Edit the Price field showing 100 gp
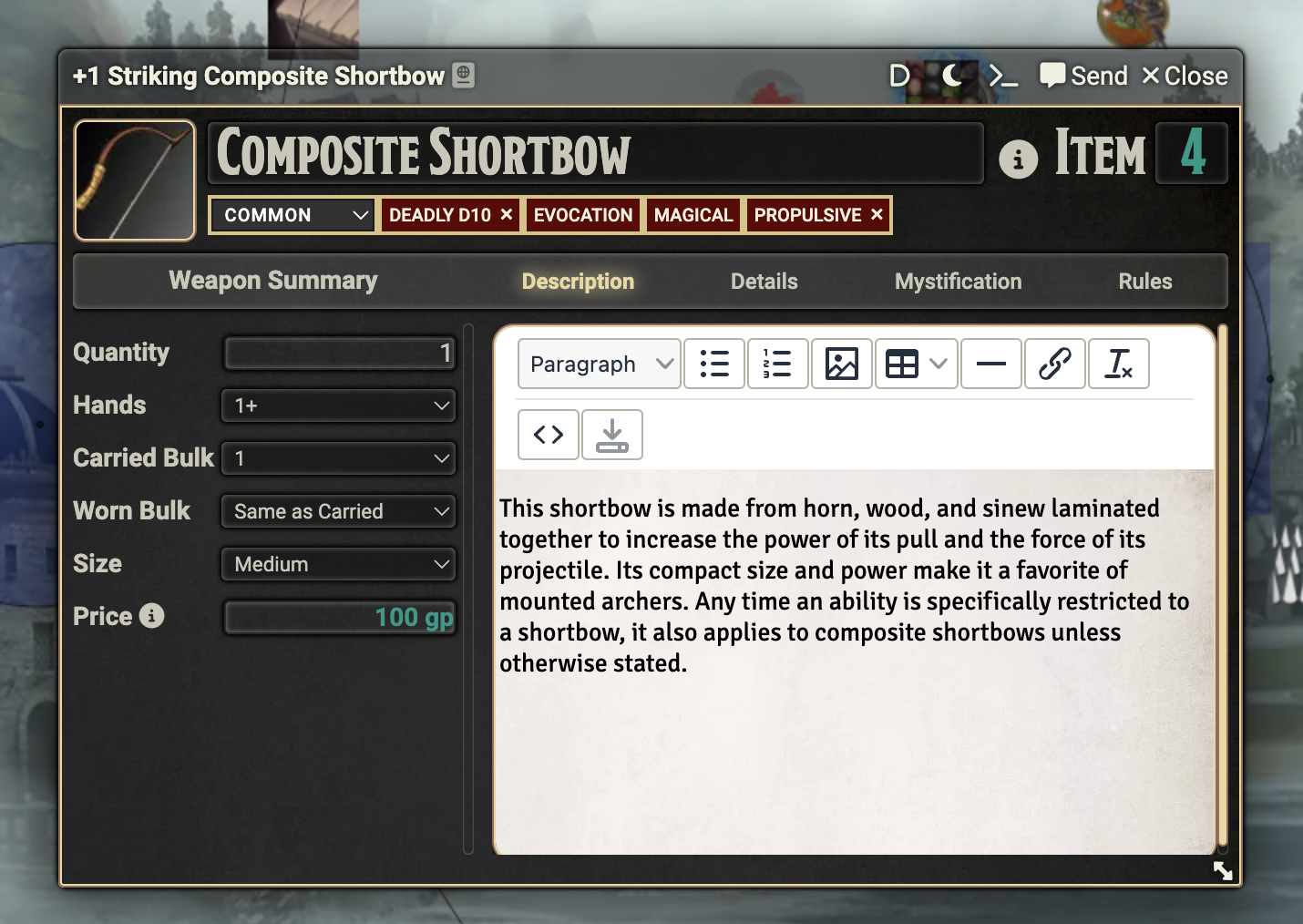Image resolution: width=1303 pixels, height=924 pixels. pyautogui.click(x=339, y=617)
